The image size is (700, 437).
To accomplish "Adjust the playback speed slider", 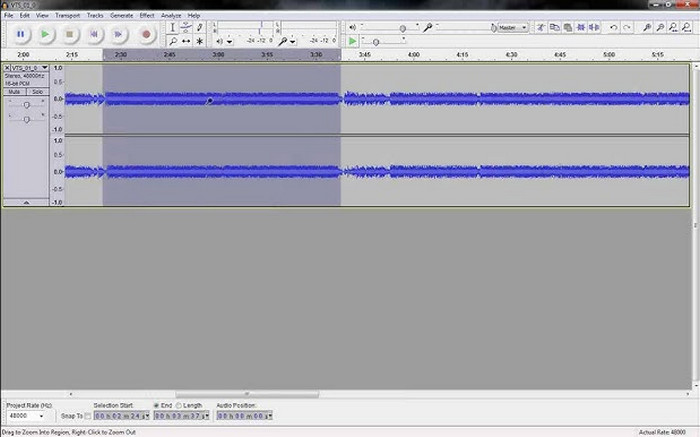I will pos(376,42).
